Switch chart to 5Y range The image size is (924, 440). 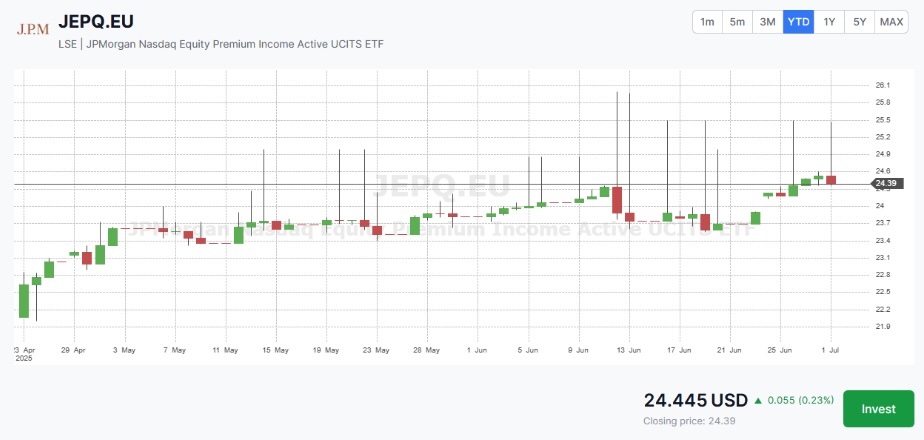coord(860,22)
